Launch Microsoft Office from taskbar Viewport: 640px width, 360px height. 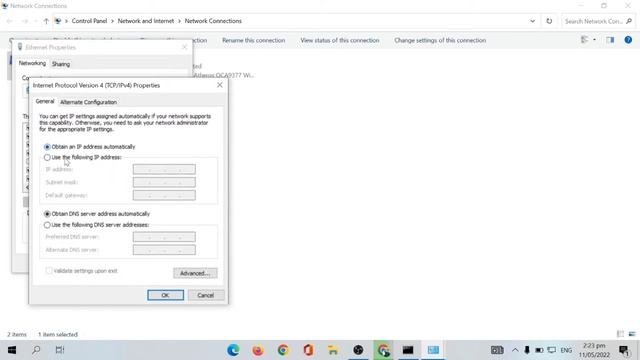point(308,350)
